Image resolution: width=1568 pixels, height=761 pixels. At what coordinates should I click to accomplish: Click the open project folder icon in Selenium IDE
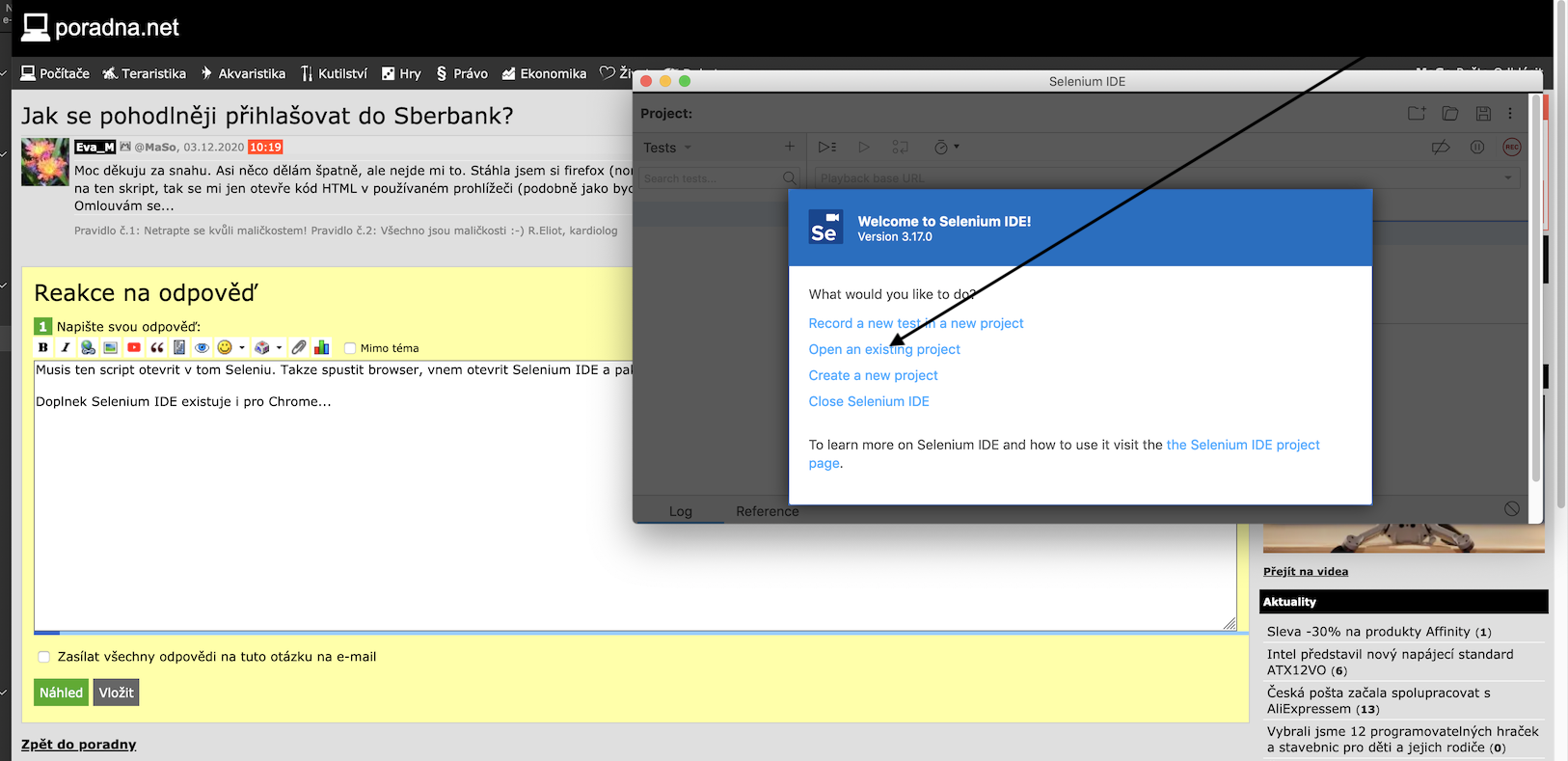(x=1450, y=113)
